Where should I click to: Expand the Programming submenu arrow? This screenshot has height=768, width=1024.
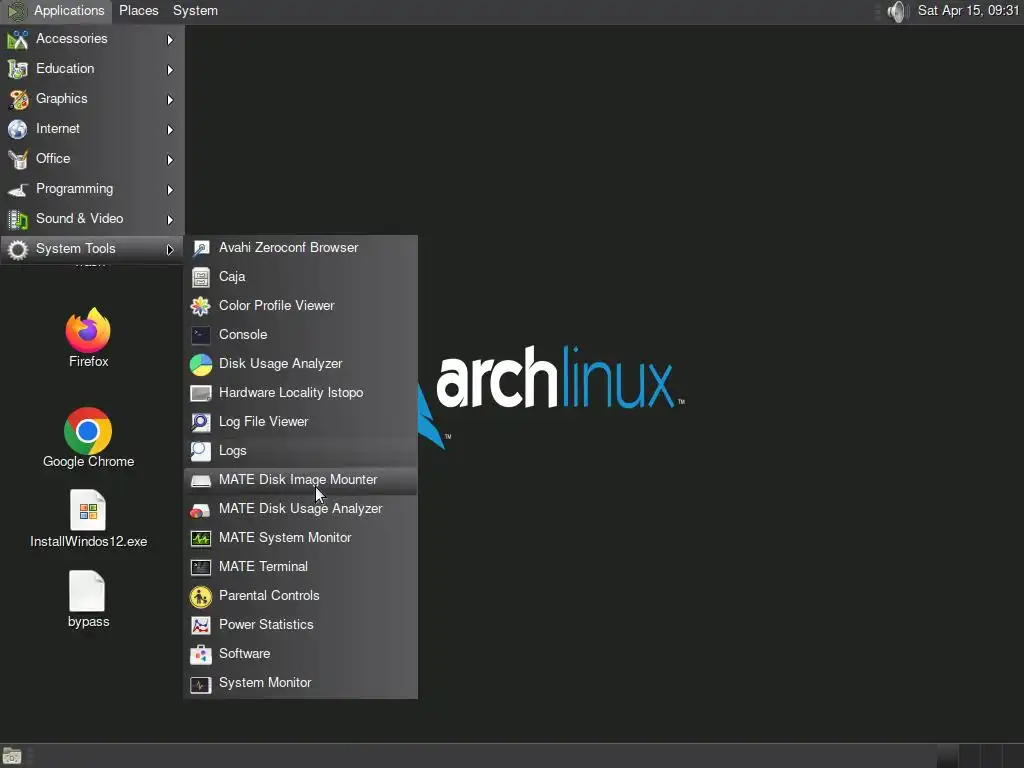170,190
